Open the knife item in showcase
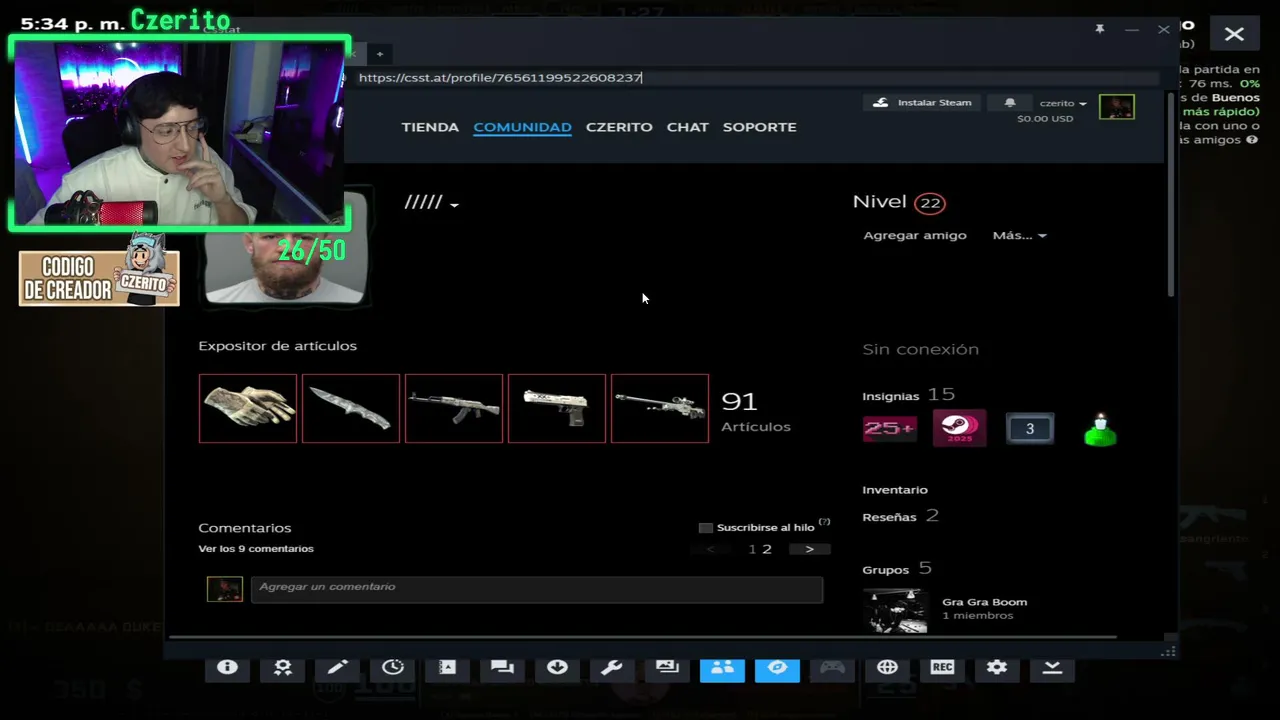The height and width of the screenshot is (720, 1280). coord(351,408)
